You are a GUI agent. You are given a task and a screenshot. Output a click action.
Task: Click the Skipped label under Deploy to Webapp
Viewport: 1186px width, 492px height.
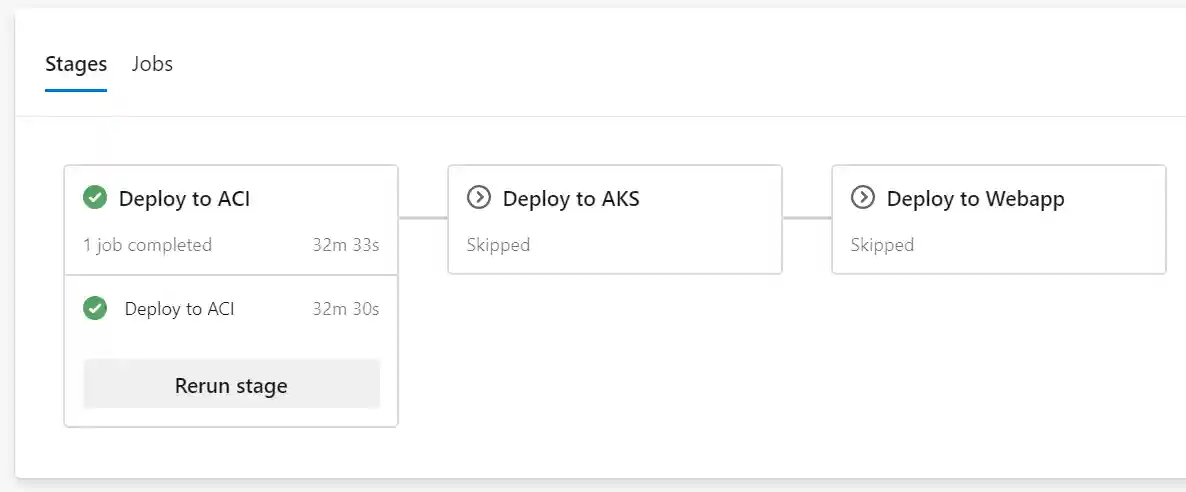[882, 245]
